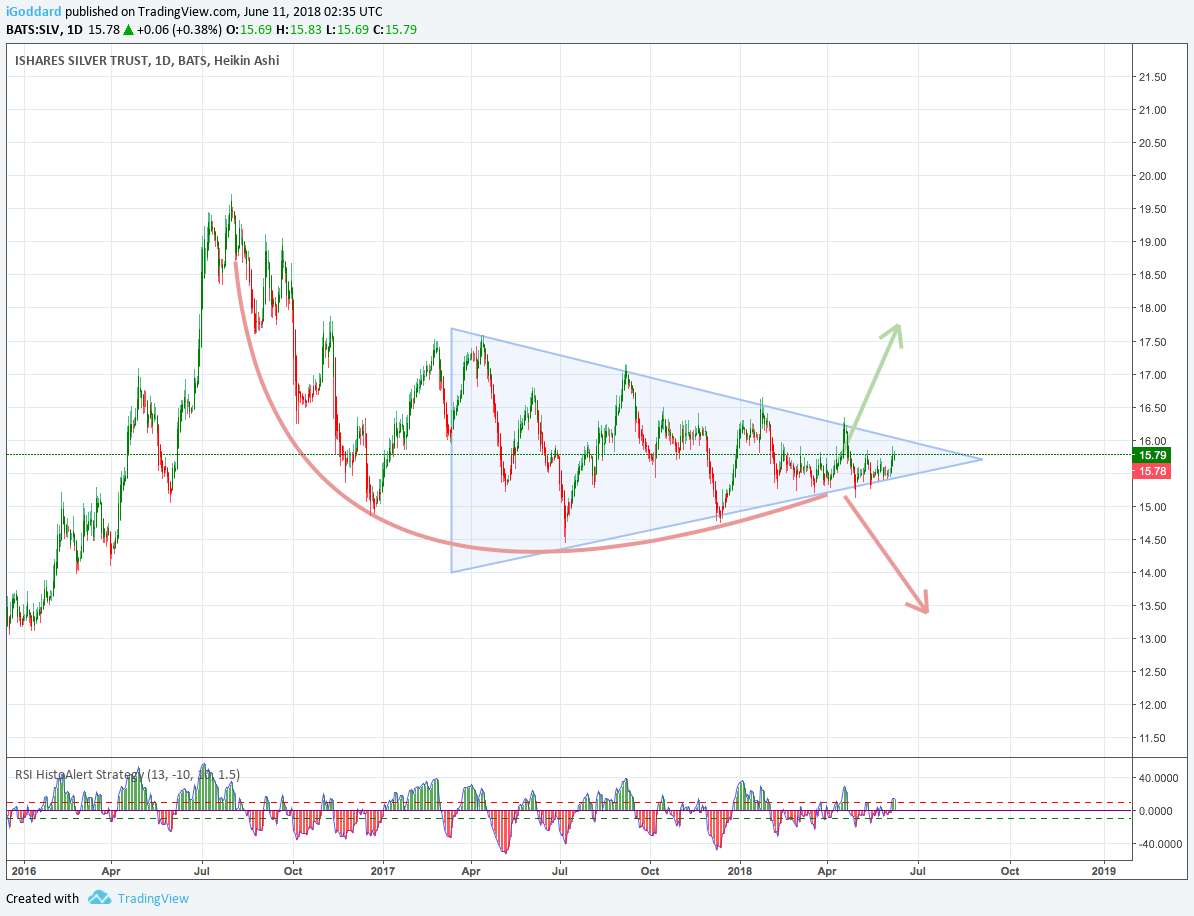Click the O:15.69 open value
Viewport: 1194px width, 916px height.
coord(249,30)
